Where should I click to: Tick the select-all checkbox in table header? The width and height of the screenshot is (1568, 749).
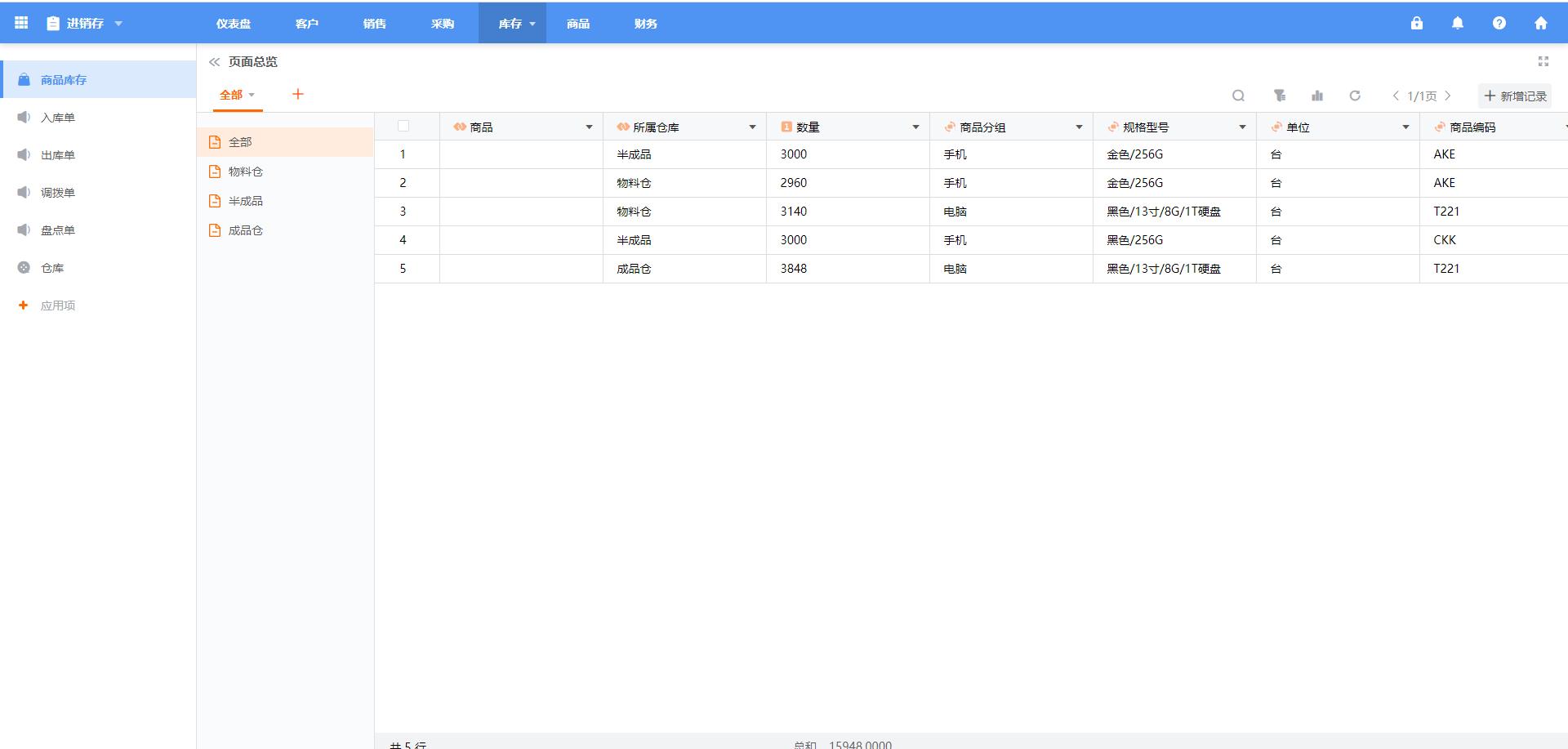click(x=403, y=126)
